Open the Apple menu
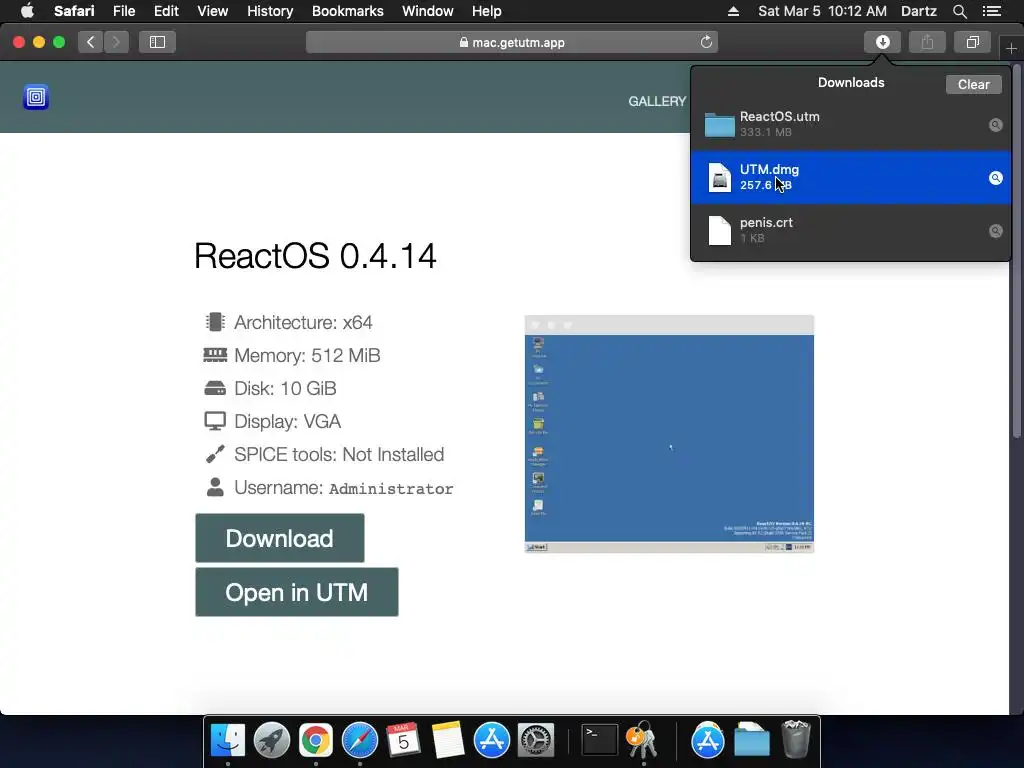This screenshot has height=768, width=1024. point(27,11)
